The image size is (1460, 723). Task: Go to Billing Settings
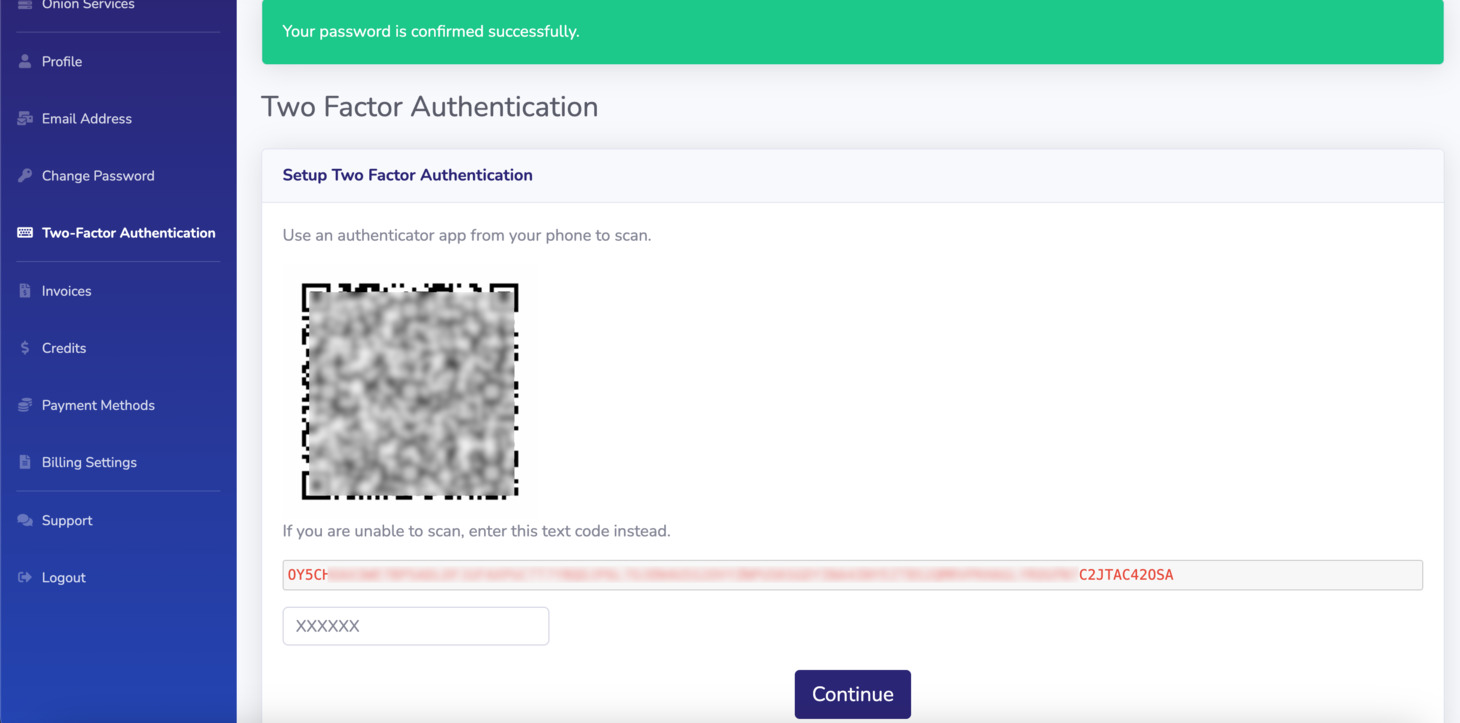pyautogui.click(x=89, y=462)
